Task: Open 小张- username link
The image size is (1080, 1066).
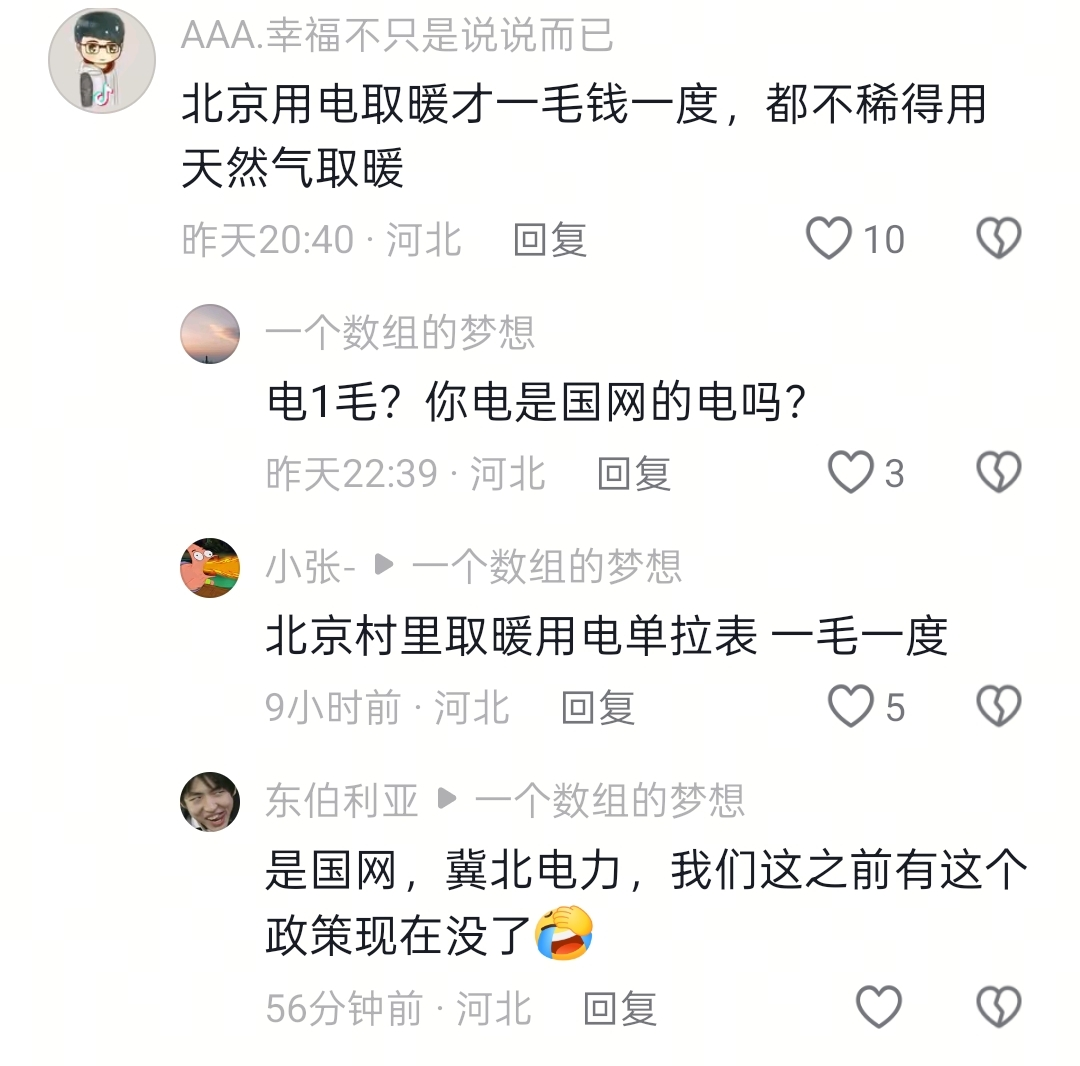Action: tap(310, 568)
